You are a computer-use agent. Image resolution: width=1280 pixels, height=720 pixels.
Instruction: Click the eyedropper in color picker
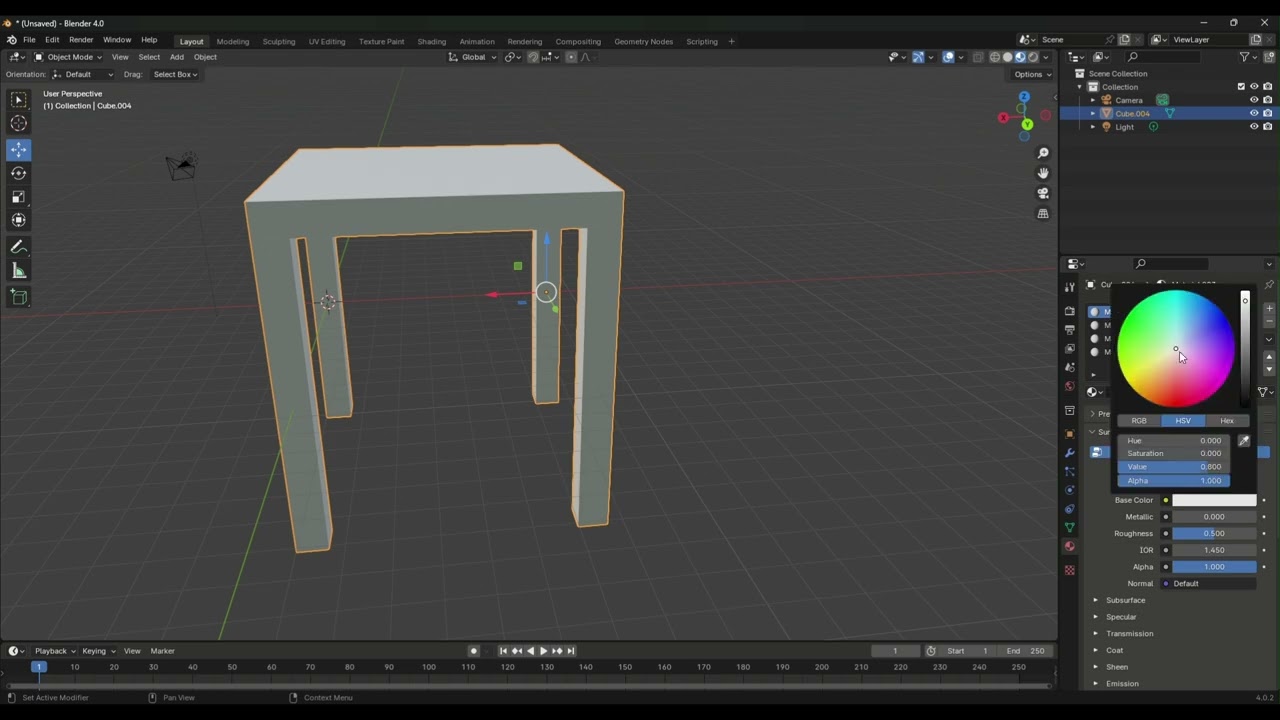(x=1244, y=441)
